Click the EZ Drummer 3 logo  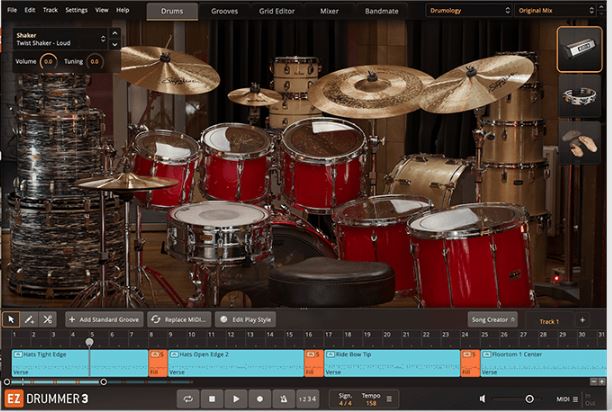[46, 399]
